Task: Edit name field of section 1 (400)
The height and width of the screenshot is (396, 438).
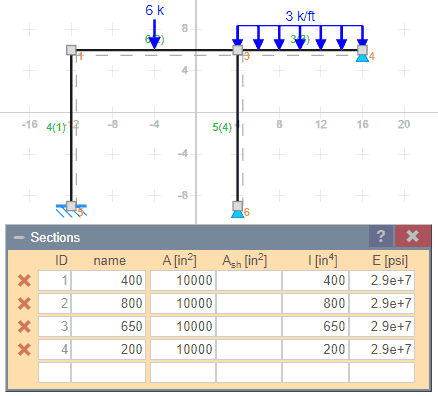Action: [x=108, y=280]
